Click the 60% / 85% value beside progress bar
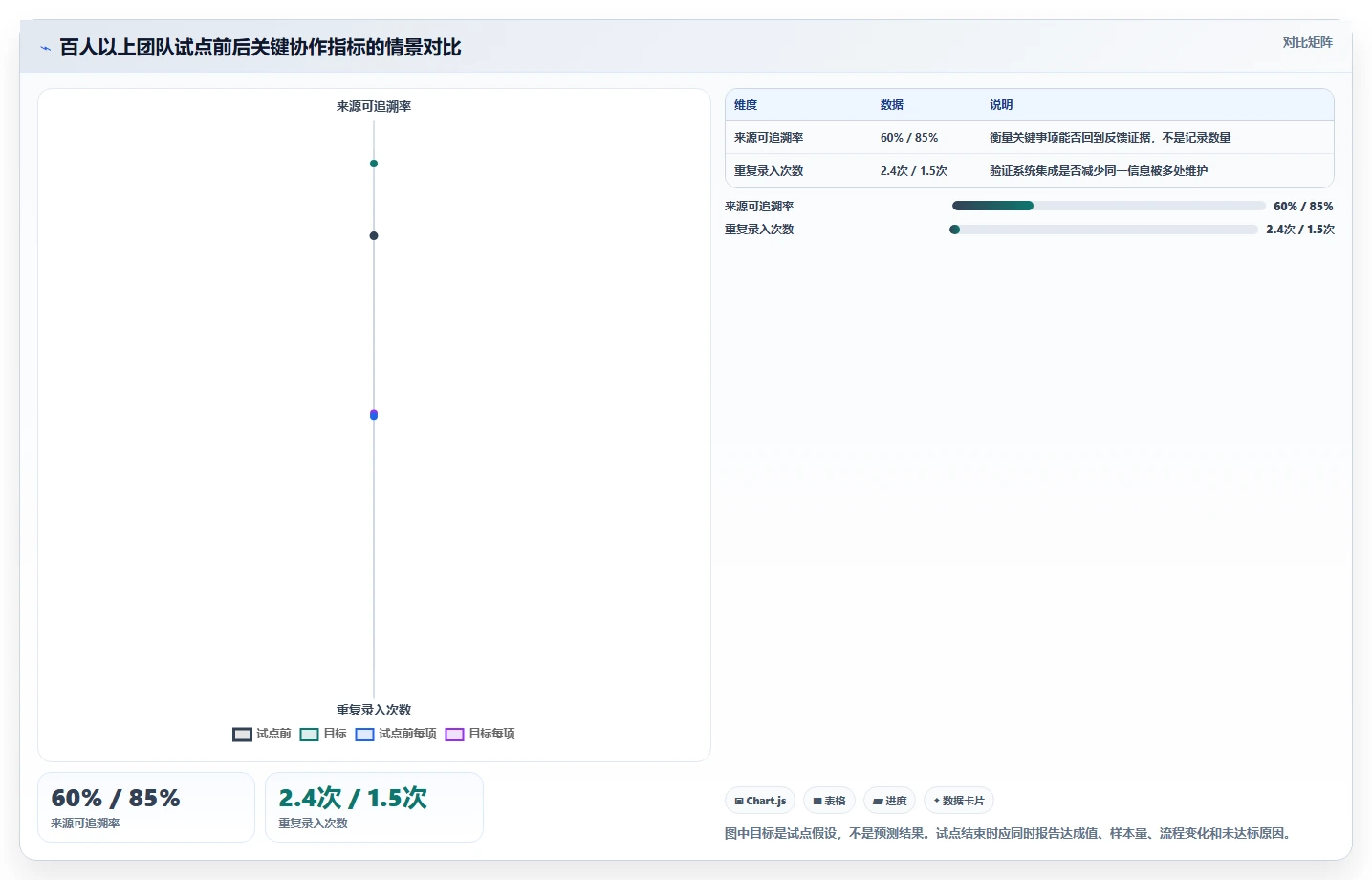This screenshot has width=1372, height=880. point(1303,207)
